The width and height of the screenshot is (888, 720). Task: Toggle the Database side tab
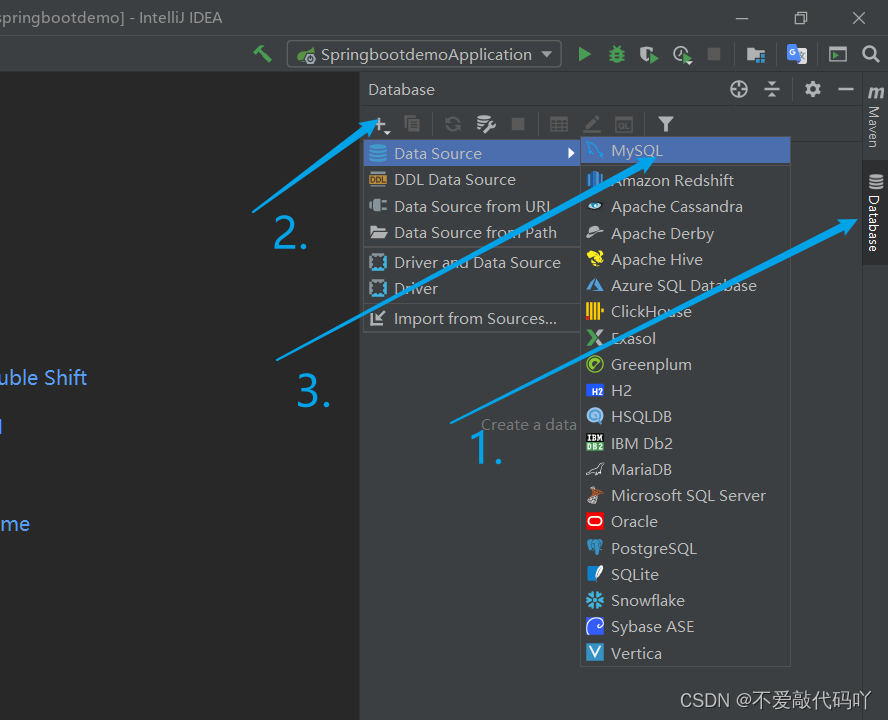point(874,212)
